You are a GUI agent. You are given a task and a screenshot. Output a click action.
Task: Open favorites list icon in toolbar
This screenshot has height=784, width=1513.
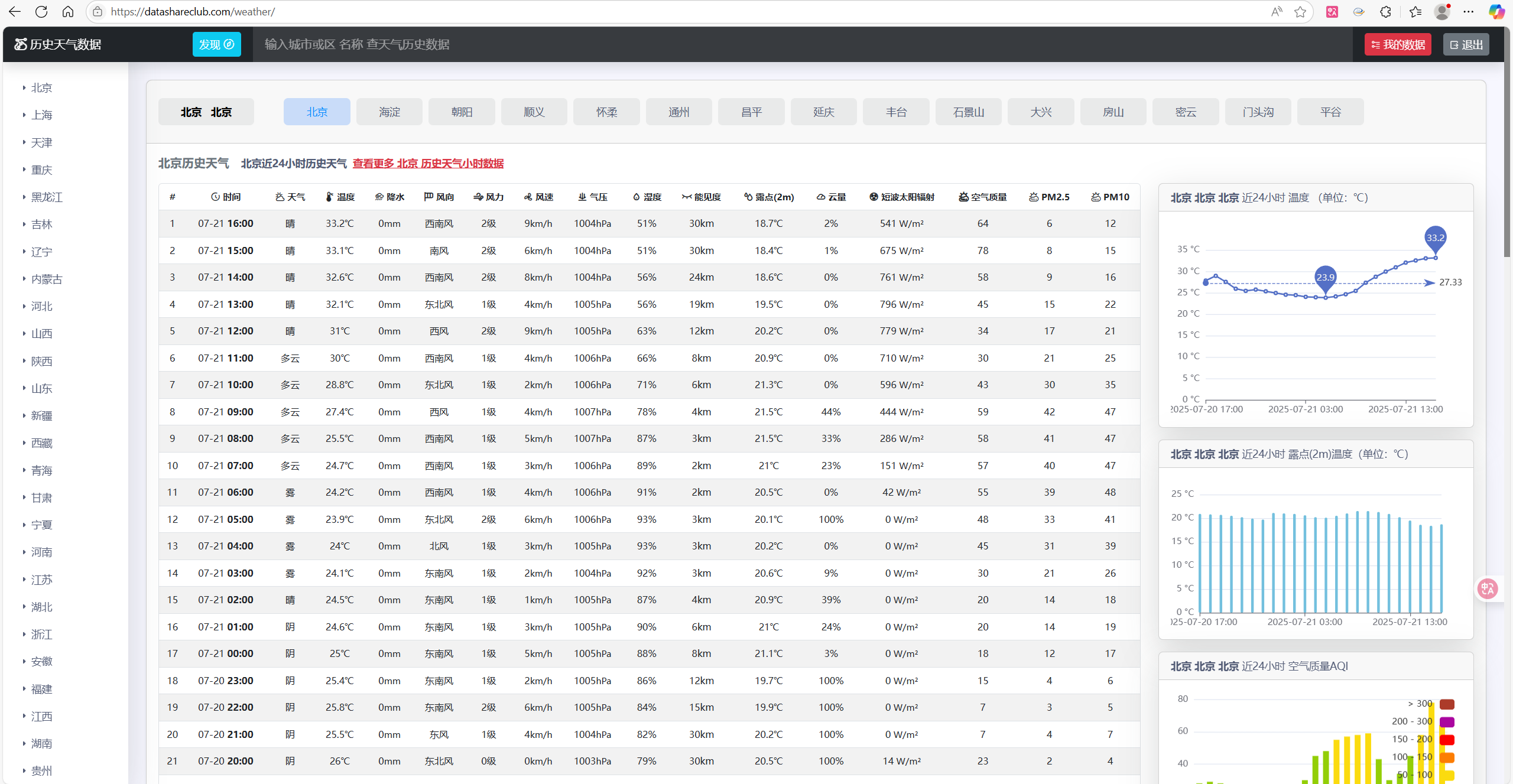(1415, 12)
